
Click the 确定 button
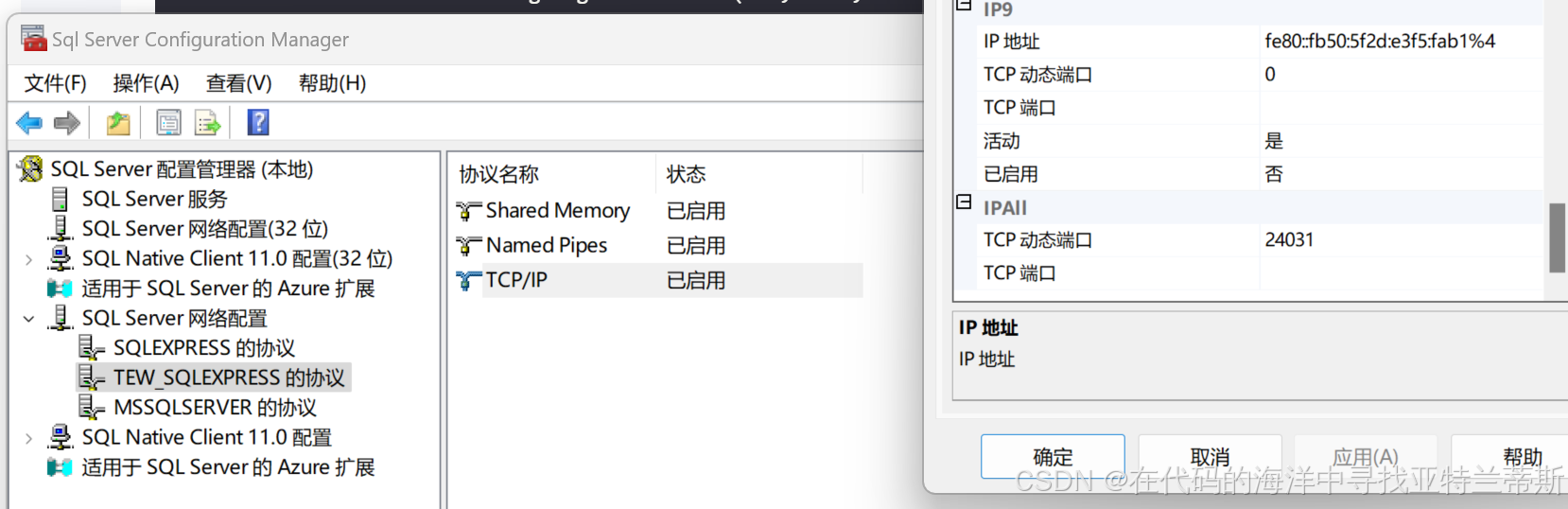[x=1053, y=457]
